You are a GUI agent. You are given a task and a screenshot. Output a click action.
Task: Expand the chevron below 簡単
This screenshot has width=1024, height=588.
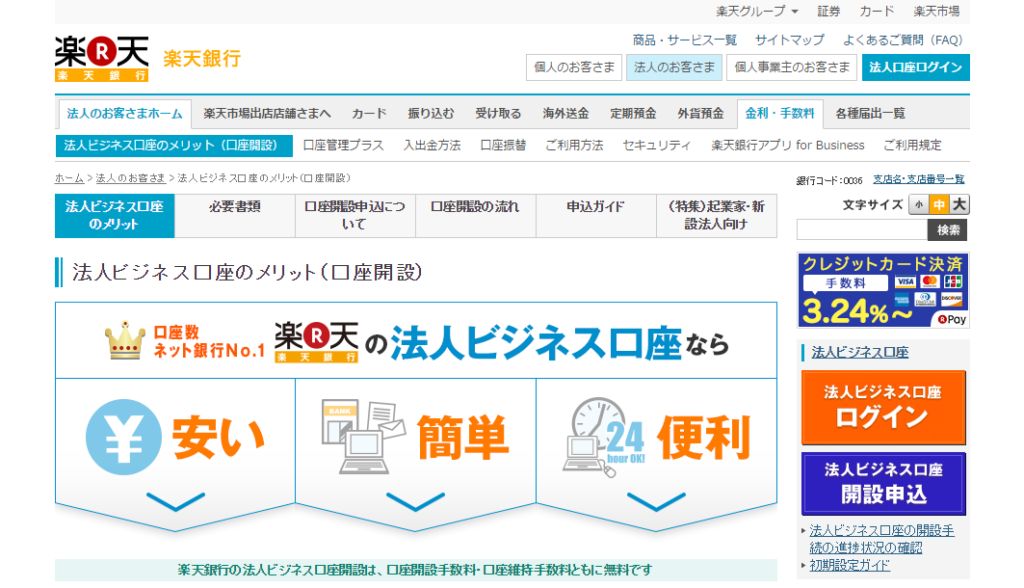[415, 499]
